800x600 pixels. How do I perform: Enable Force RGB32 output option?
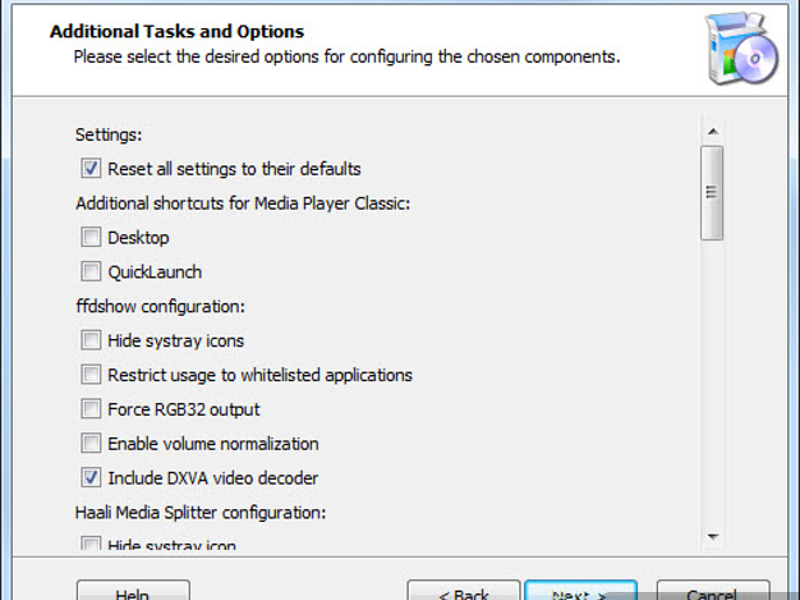point(91,409)
